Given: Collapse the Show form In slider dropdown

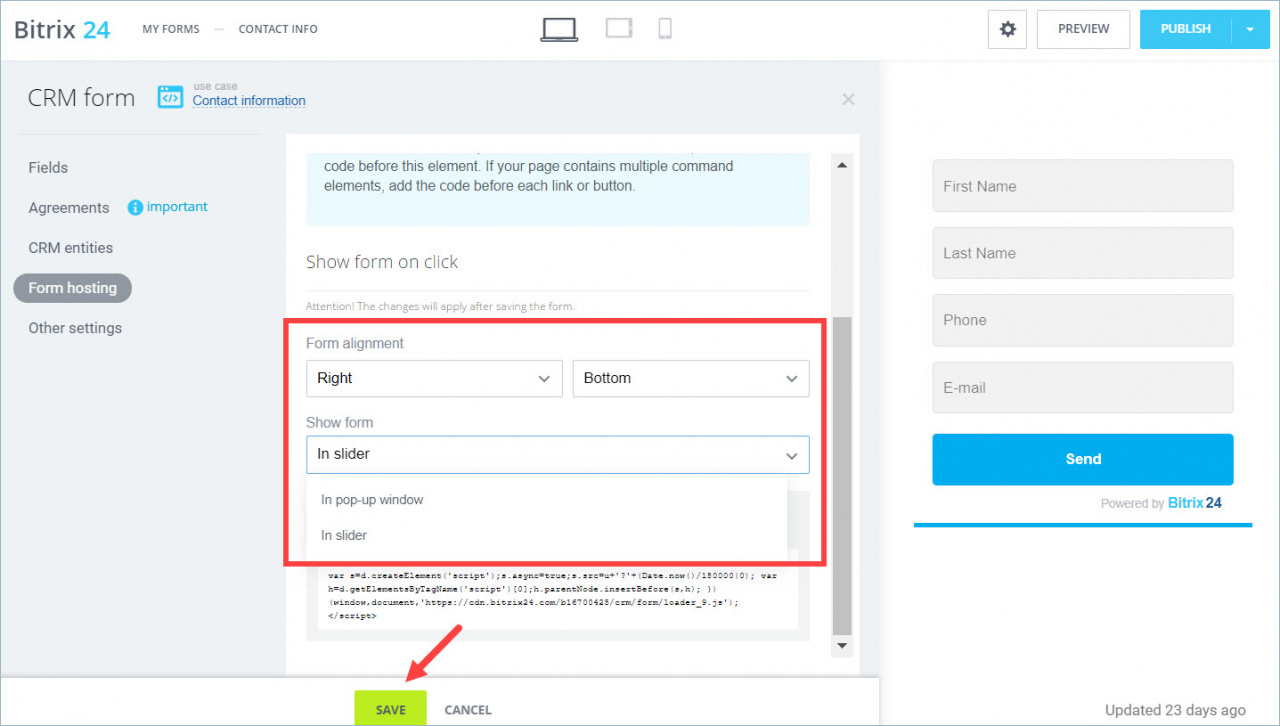Looking at the screenshot, I should pyautogui.click(x=558, y=454).
